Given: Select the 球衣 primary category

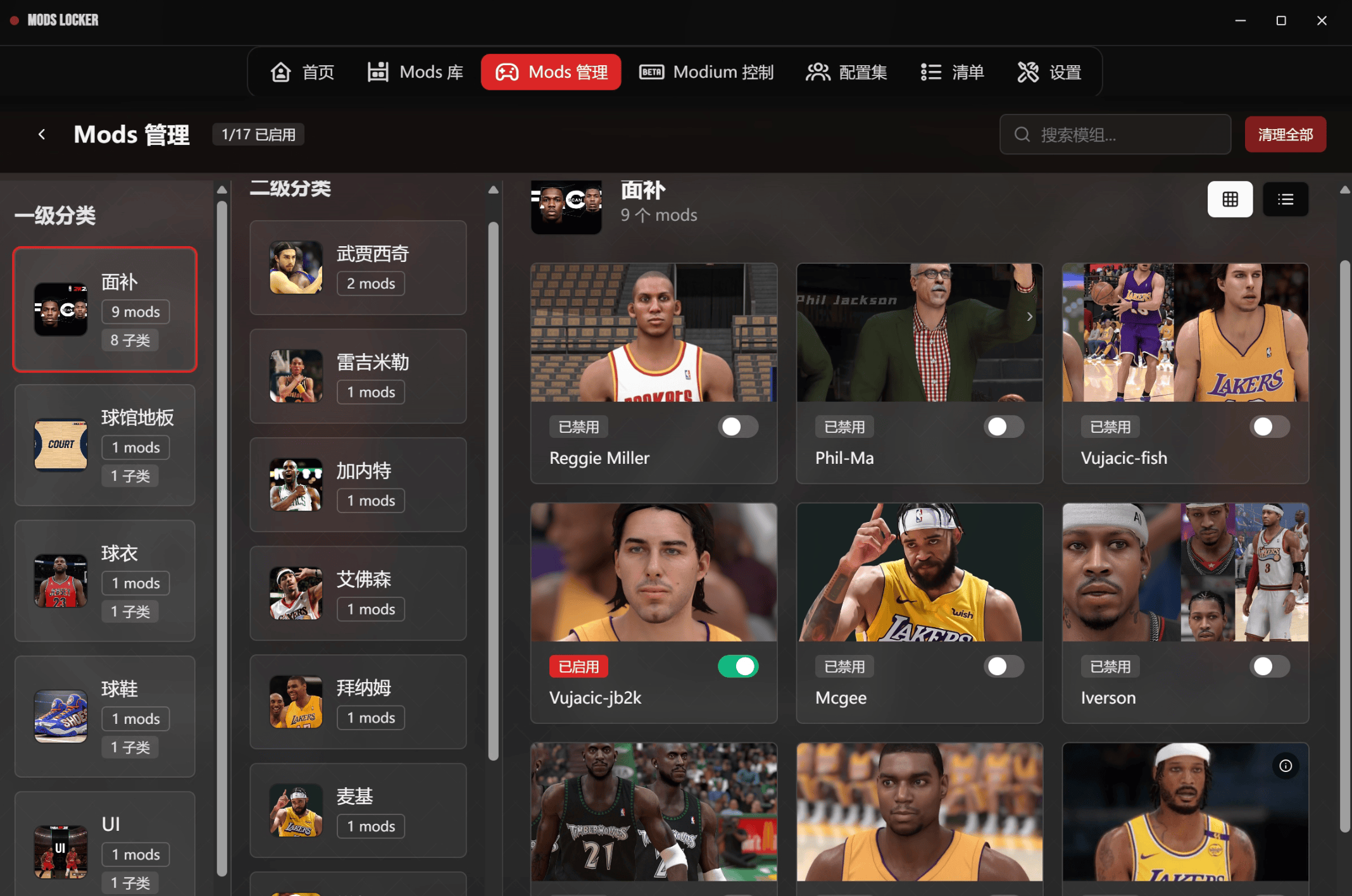Looking at the screenshot, I should click(x=105, y=581).
